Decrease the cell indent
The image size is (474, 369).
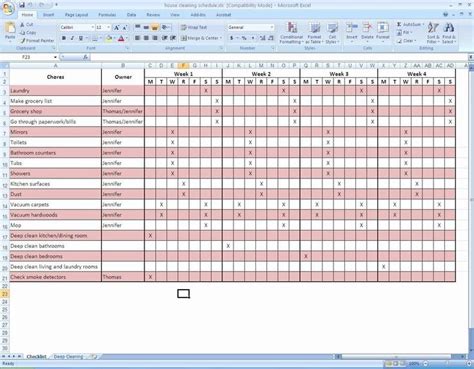tap(164, 38)
